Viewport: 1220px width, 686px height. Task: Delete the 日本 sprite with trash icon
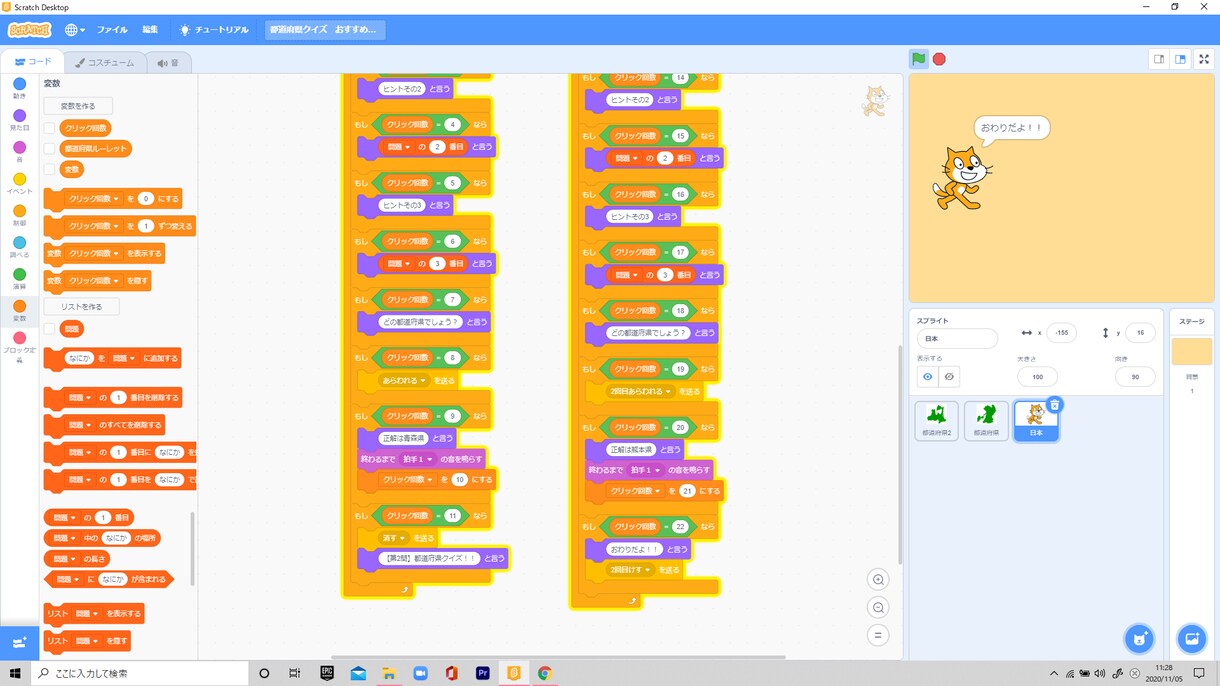pos(1054,405)
